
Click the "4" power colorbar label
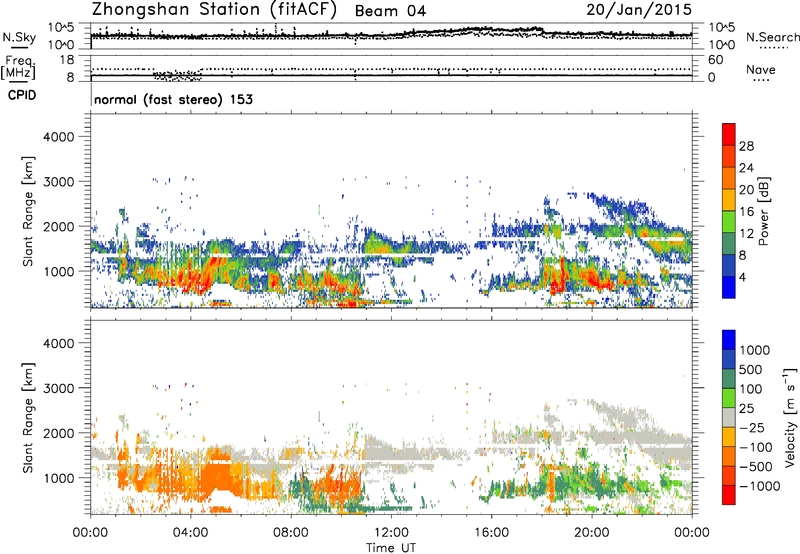click(x=742, y=277)
